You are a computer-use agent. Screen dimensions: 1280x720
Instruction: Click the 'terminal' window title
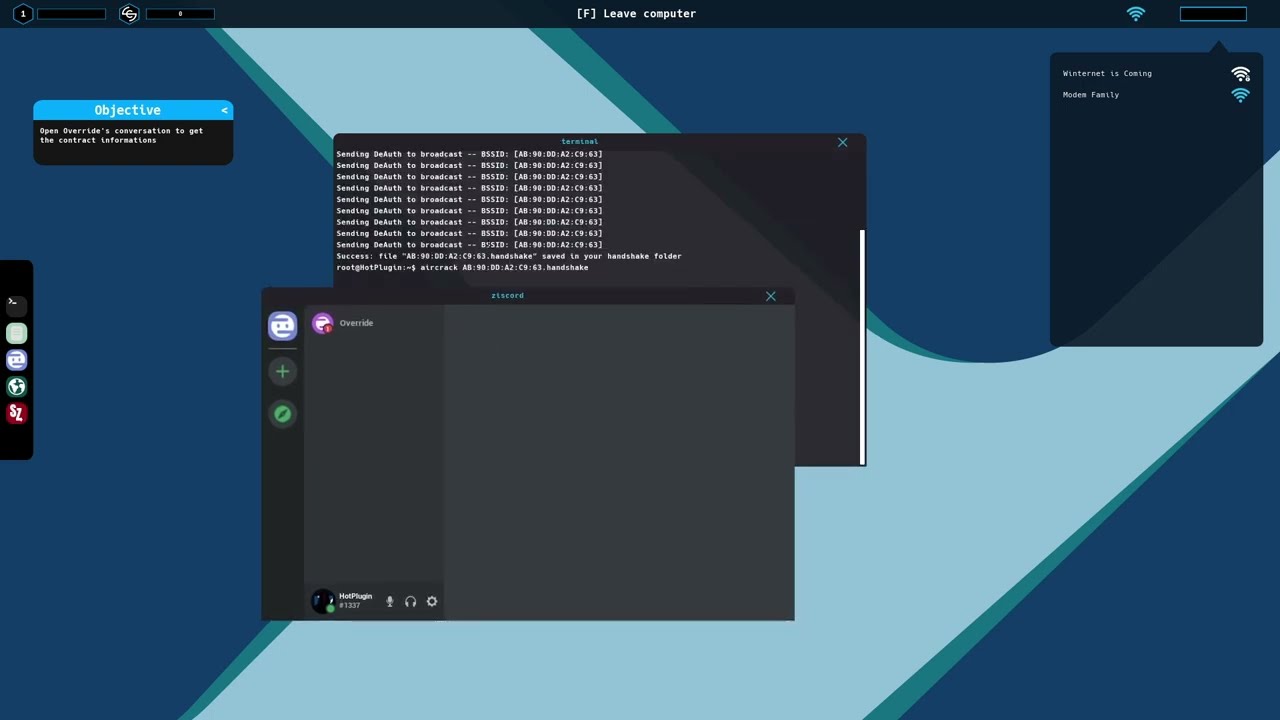(x=580, y=142)
